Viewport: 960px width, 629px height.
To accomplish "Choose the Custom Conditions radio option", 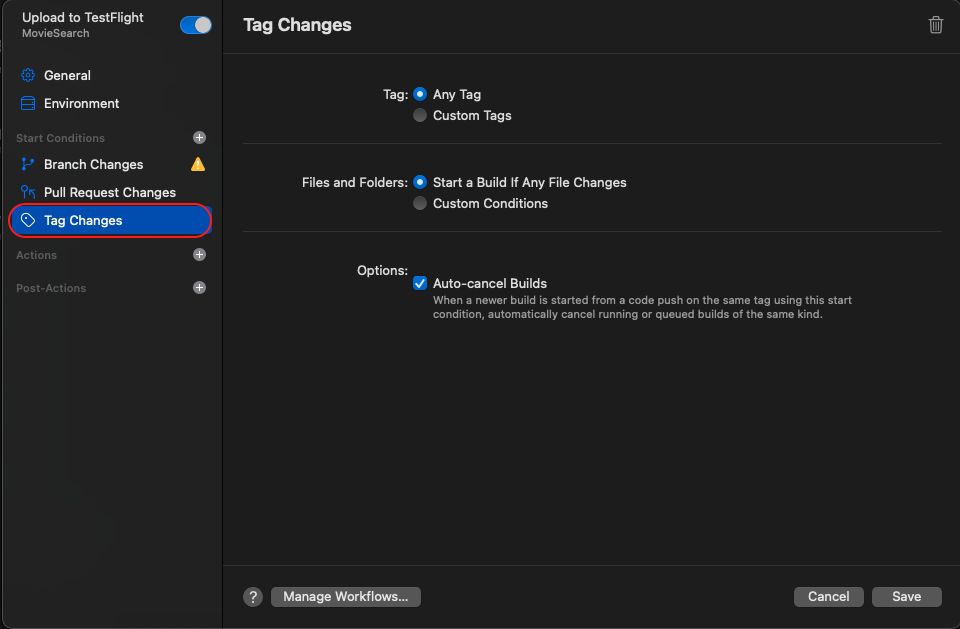I will tap(419, 203).
